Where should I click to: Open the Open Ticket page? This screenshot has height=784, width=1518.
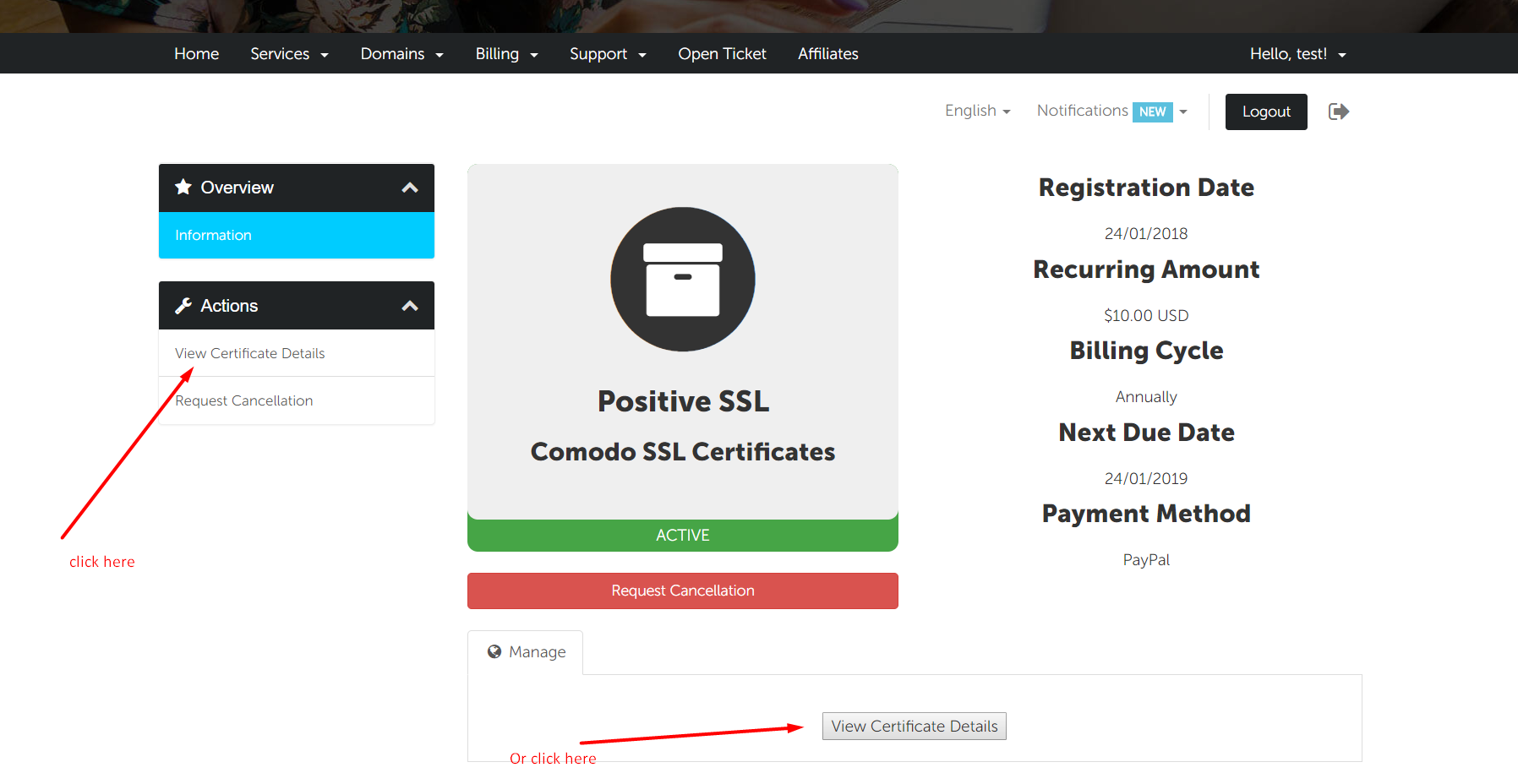click(722, 54)
